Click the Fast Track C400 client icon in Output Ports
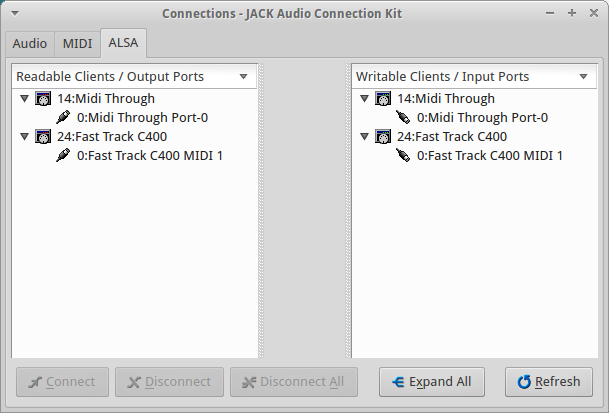Screen dimensions: 609x413 43,137
